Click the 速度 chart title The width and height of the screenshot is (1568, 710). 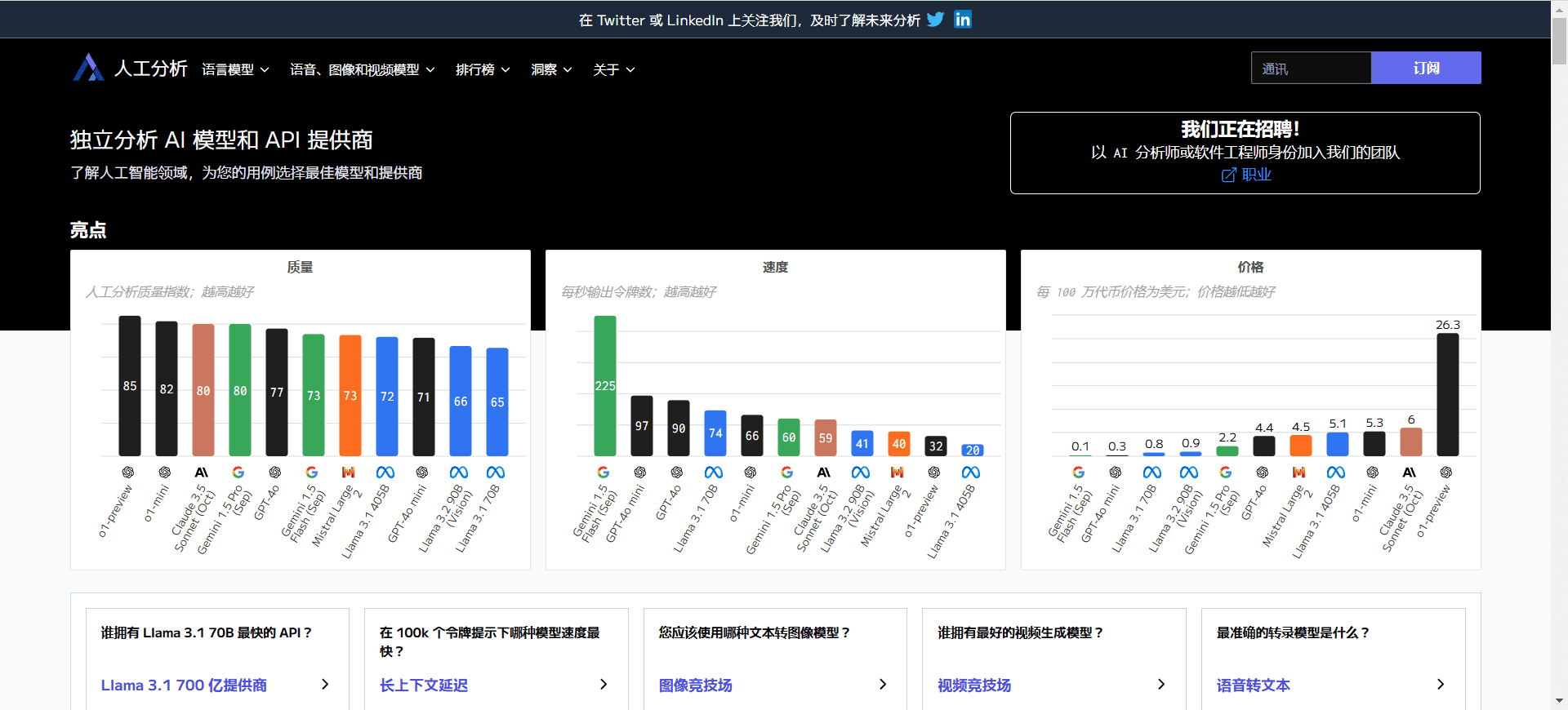(775, 267)
